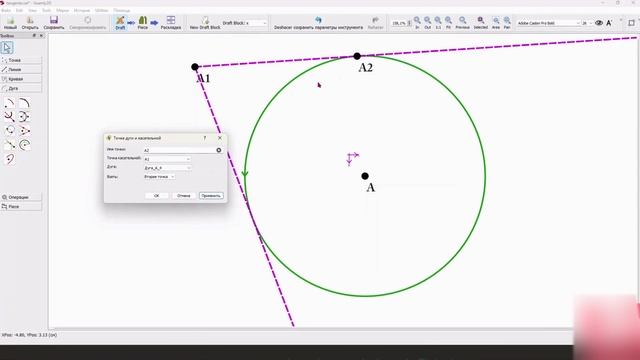Open the View menu
Screen dimensions: 640x360
[x=33, y=10]
